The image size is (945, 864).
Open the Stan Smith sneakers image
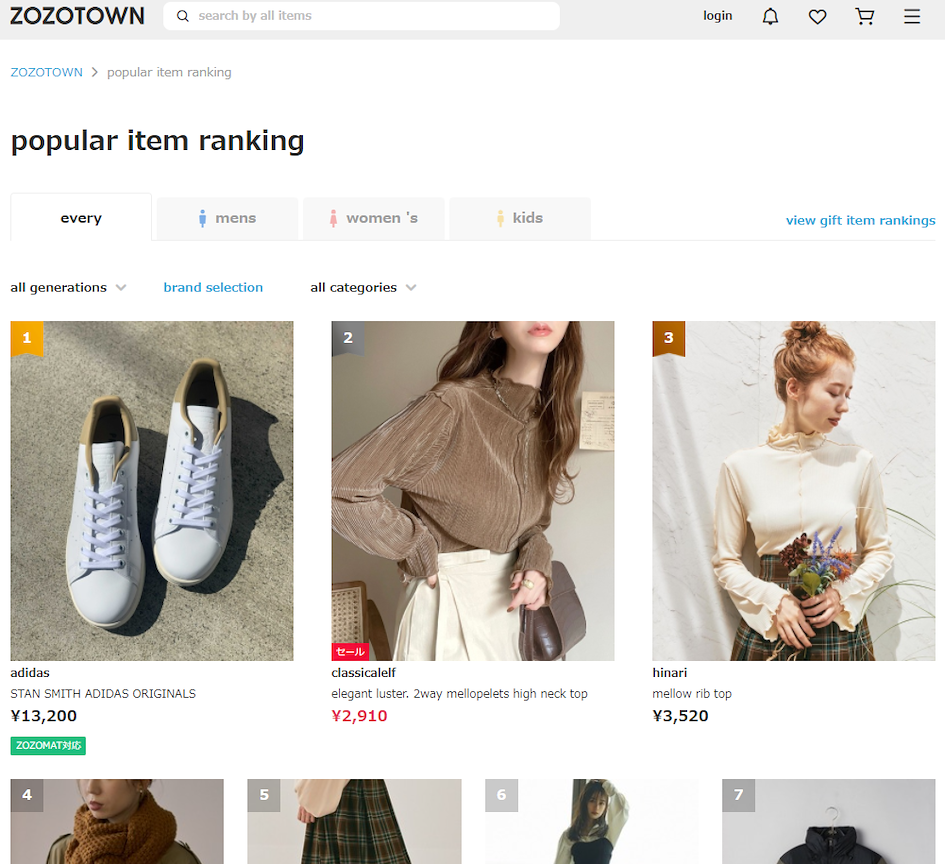(x=152, y=490)
